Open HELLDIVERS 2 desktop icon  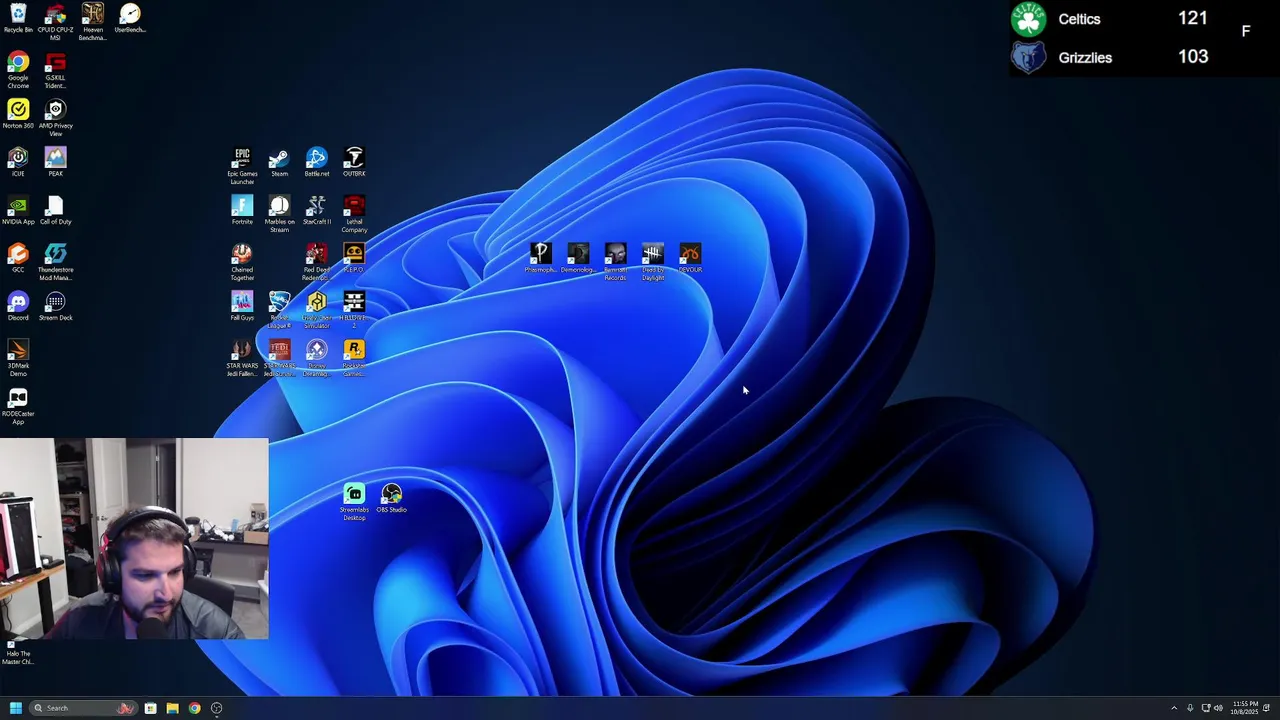pos(354,310)
